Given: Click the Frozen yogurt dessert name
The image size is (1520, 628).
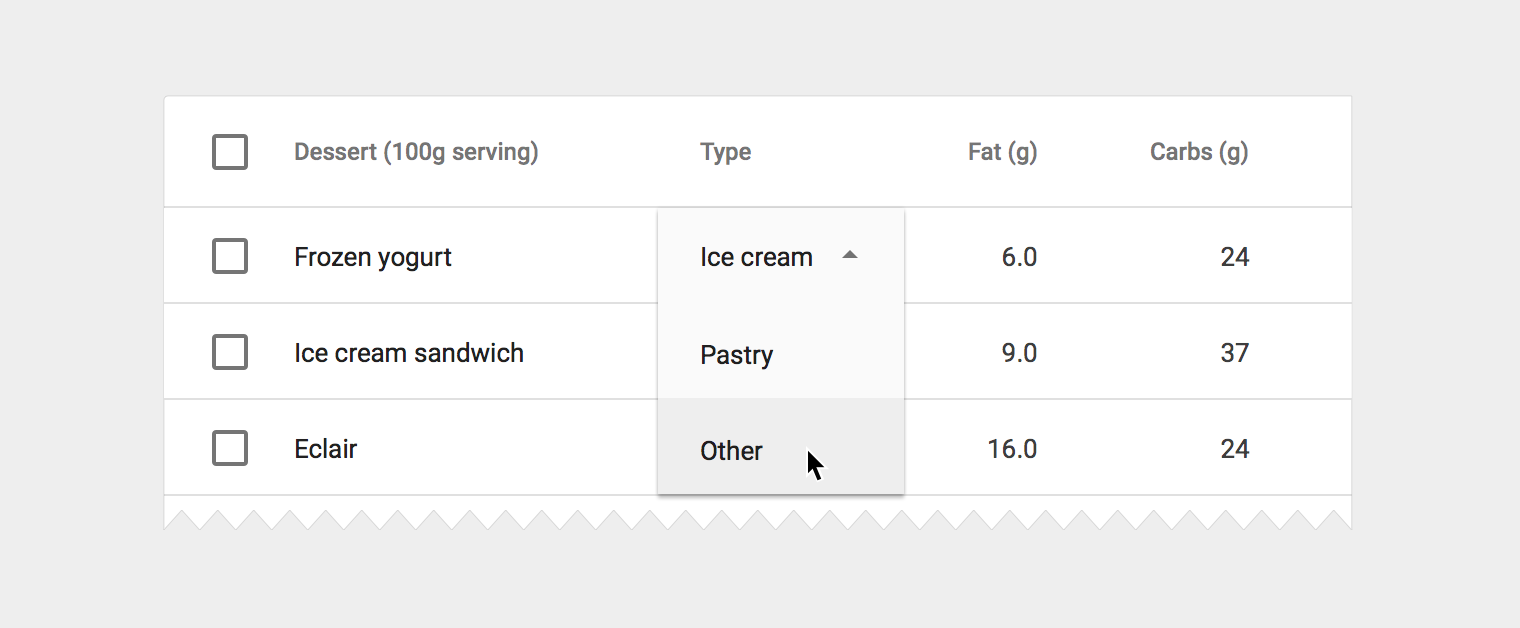Looking at the screenshot, I should [373, 257].
